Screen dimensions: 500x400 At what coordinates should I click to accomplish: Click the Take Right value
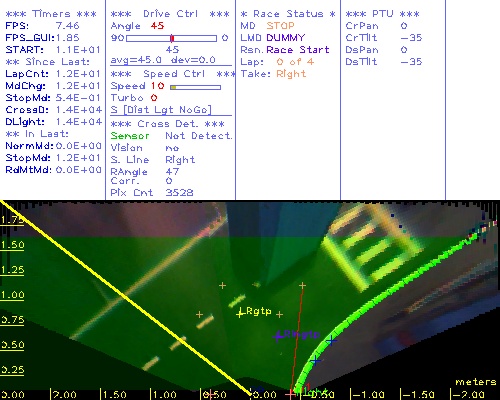click(291, 74)
